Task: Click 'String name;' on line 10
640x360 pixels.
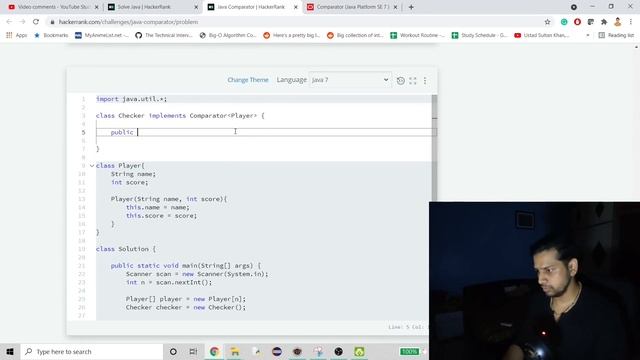Action: [x=133, y=174]
